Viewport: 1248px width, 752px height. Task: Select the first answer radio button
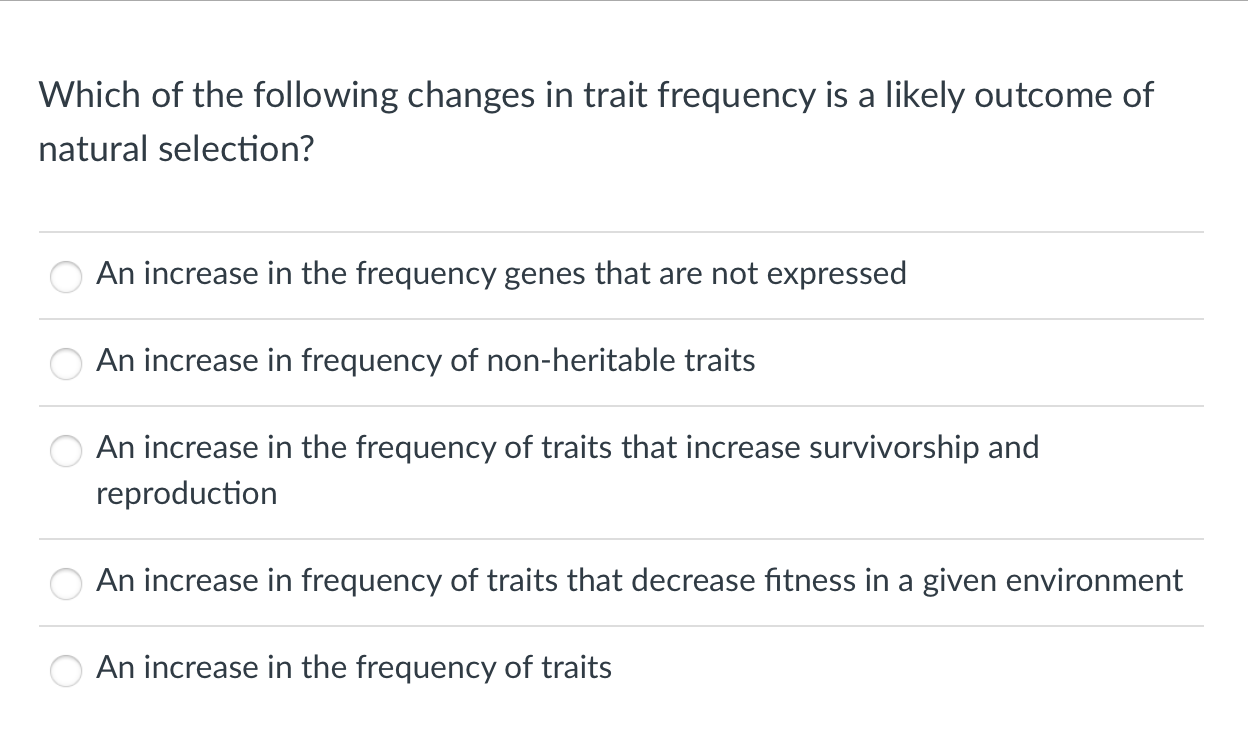pyautogui.click(x=65, y=277)
